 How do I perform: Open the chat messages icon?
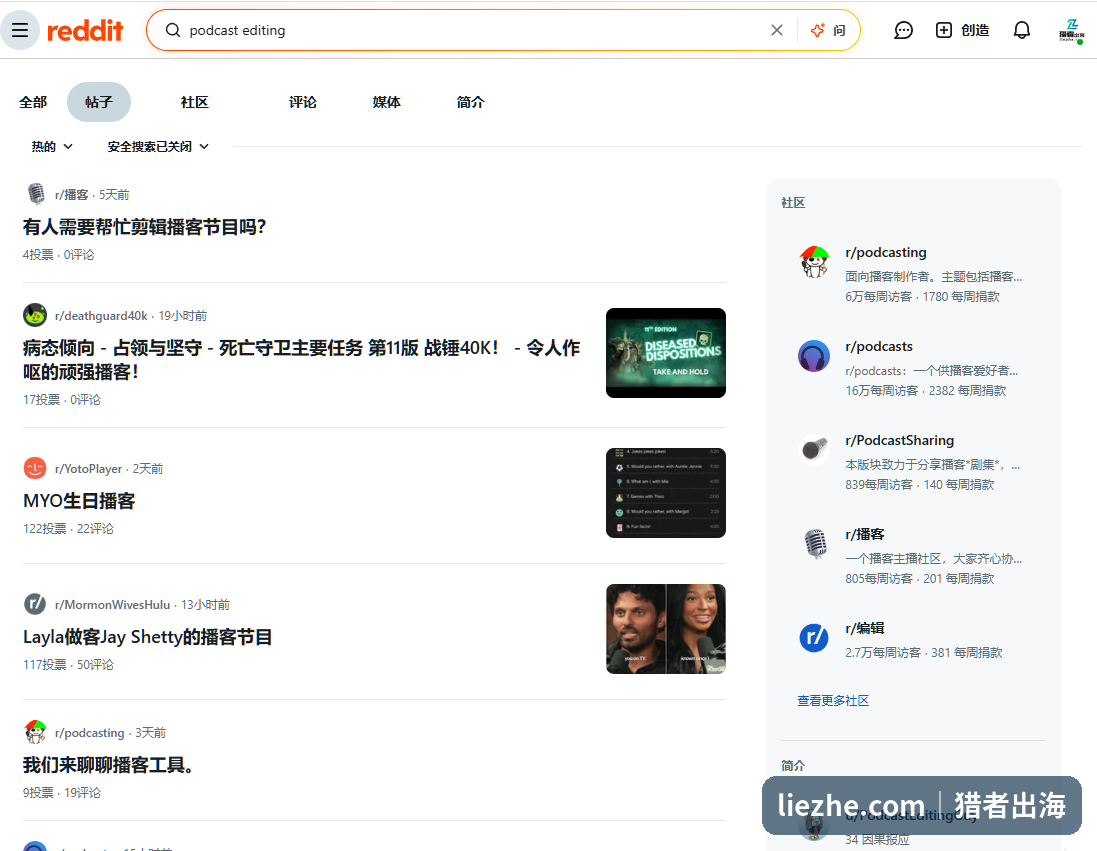coord(903,30)
